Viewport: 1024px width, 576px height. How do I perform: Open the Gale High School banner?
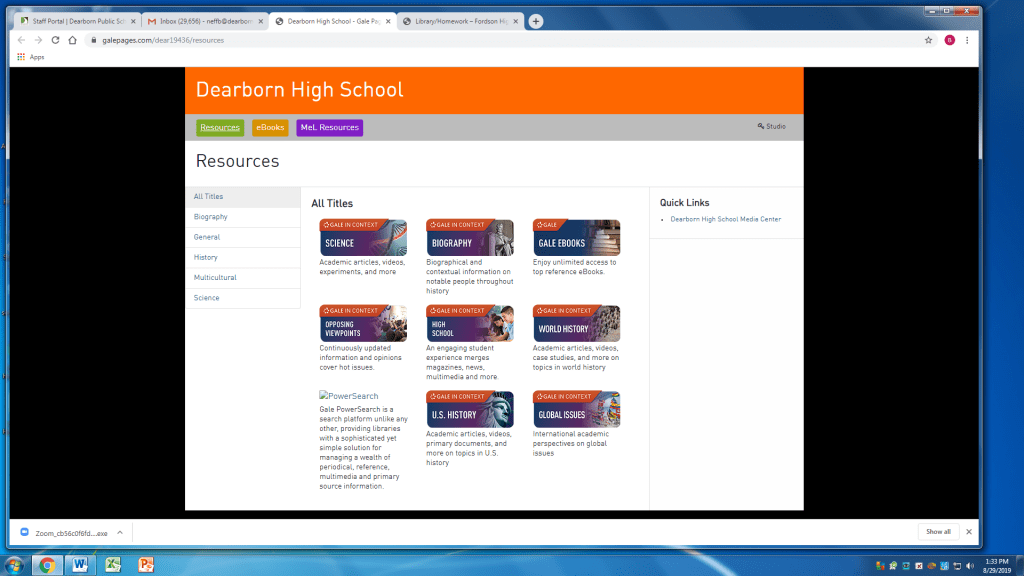pyautogui.click(x=470, y=323)
